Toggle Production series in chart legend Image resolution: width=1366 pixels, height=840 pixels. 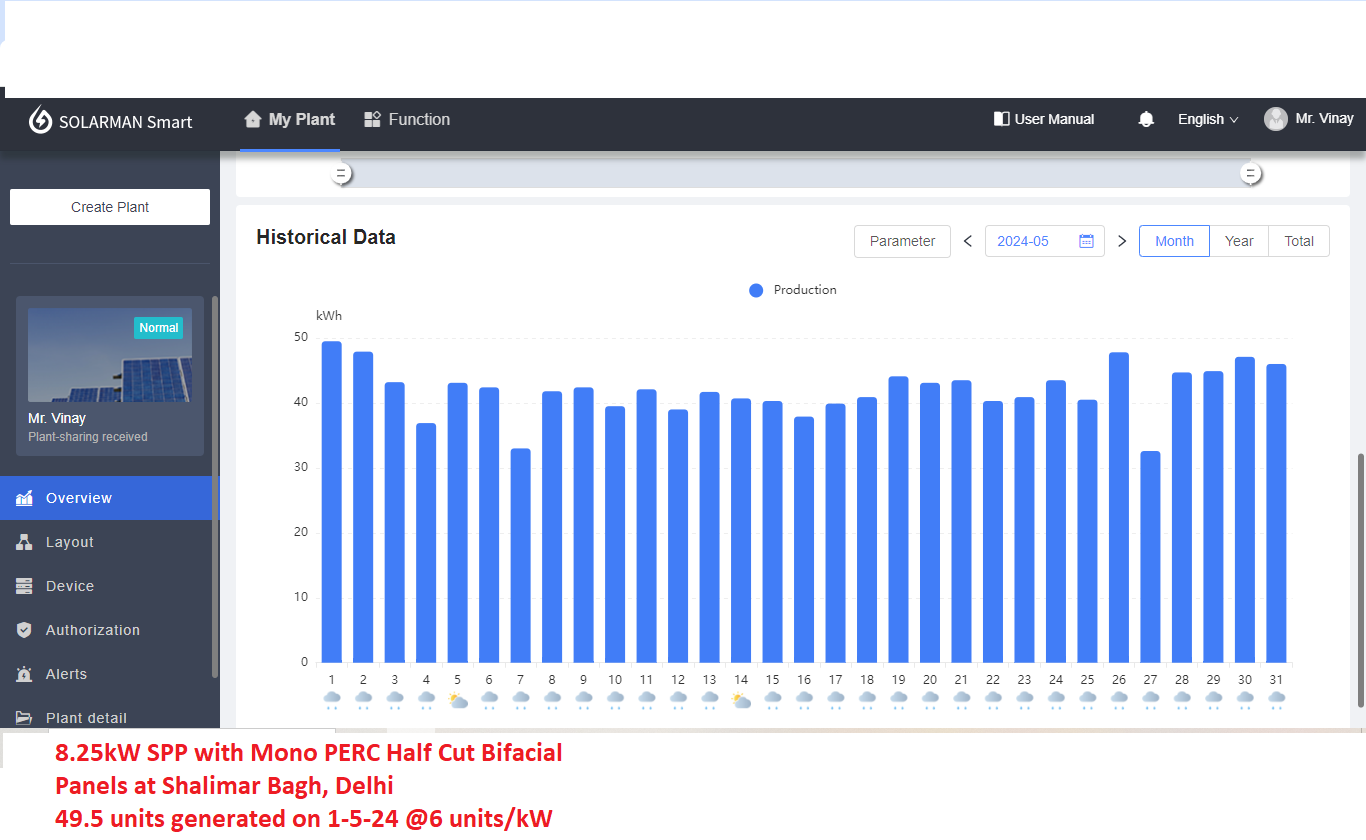(793, 290)
